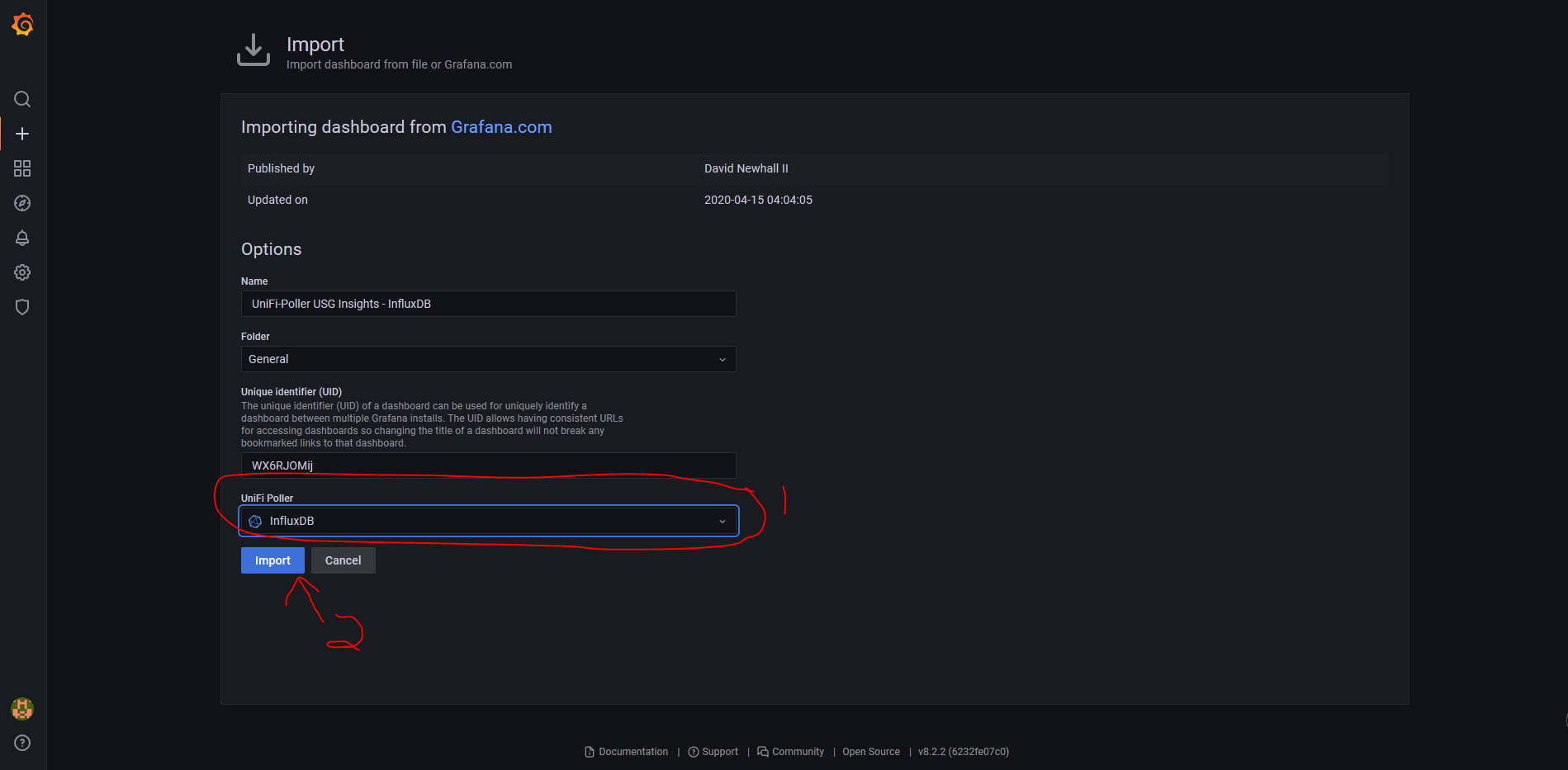The image size is (1568, 770).
Task: Click the Published by label
Action: pyautogui.click(x=281, y=168)
